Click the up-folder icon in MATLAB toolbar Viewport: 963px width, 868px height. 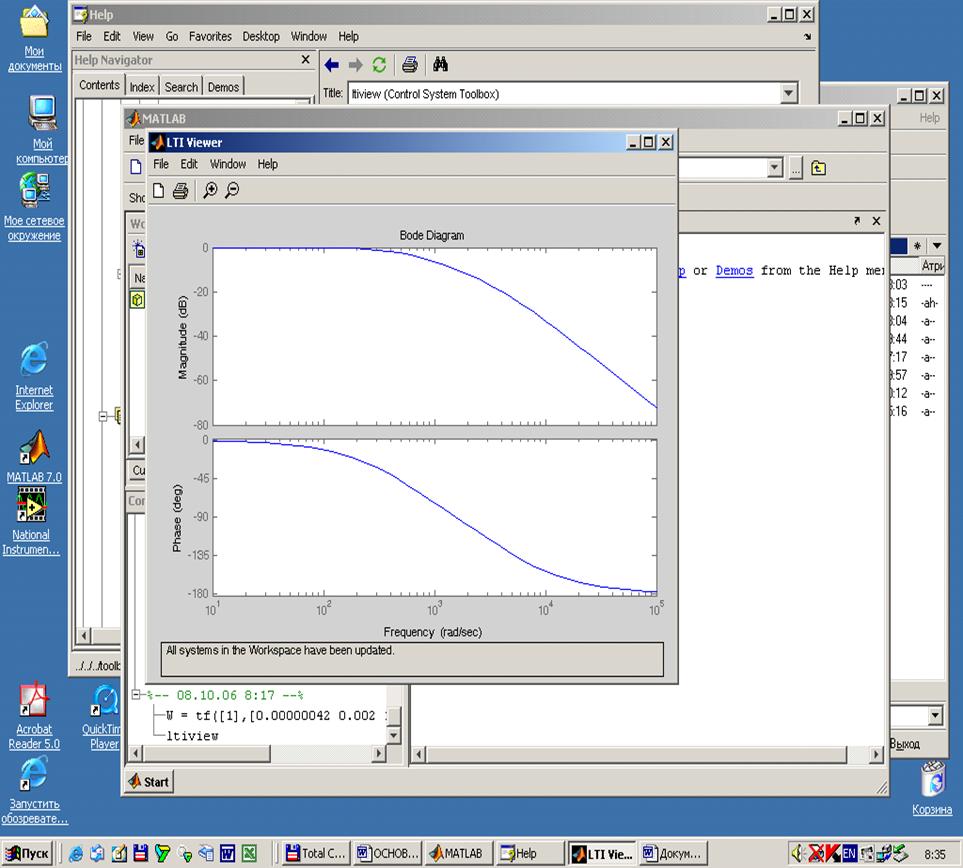pyautogui.click(x=818, y=168)
